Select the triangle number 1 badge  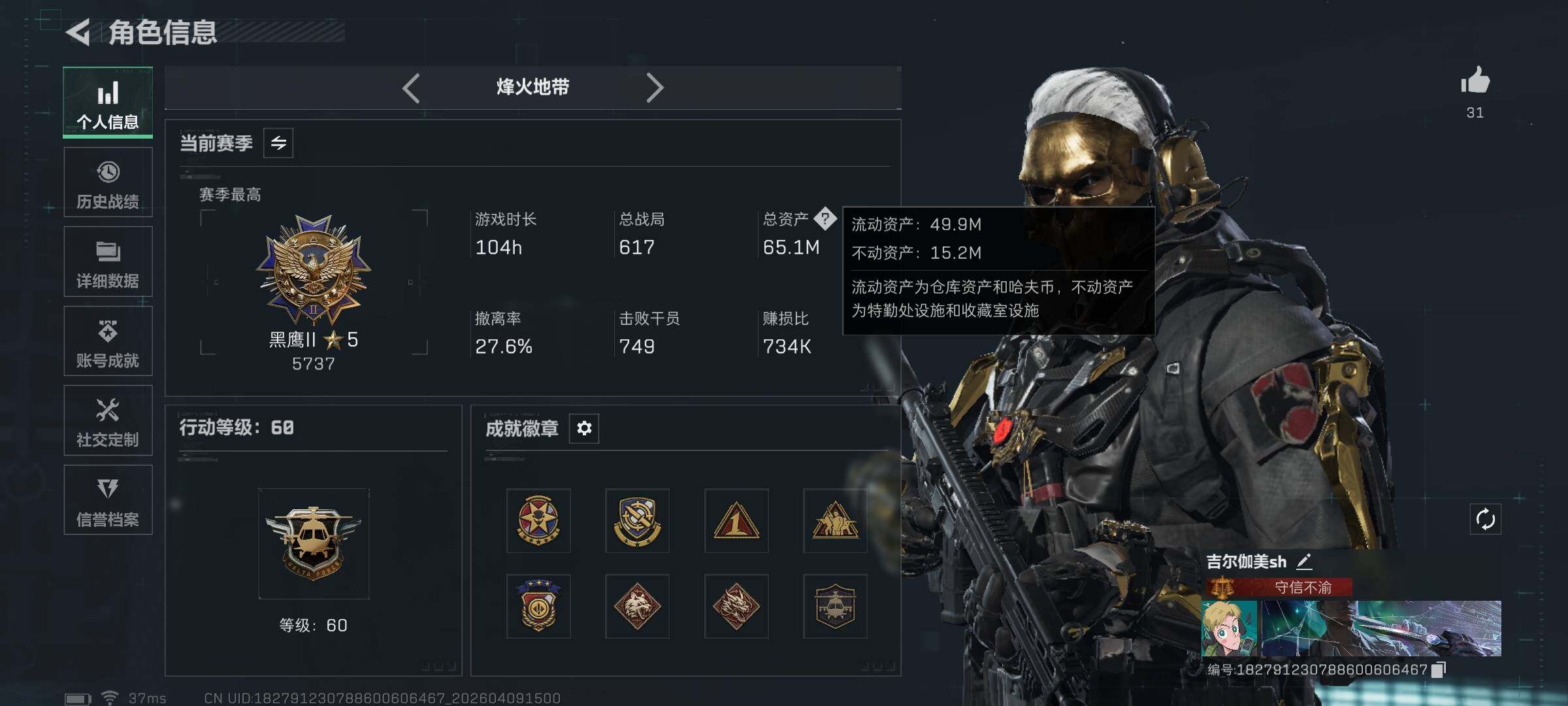click(x=736, y=521)
